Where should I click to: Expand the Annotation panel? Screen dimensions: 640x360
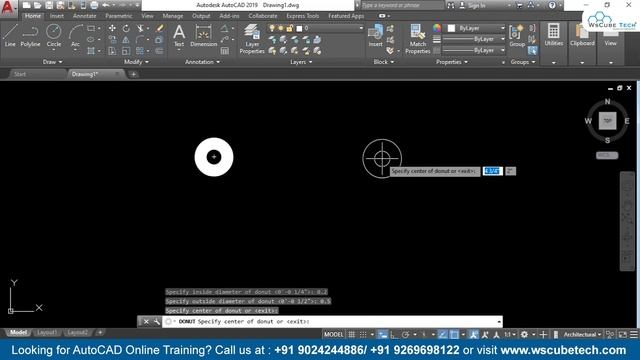click(202, 62)
